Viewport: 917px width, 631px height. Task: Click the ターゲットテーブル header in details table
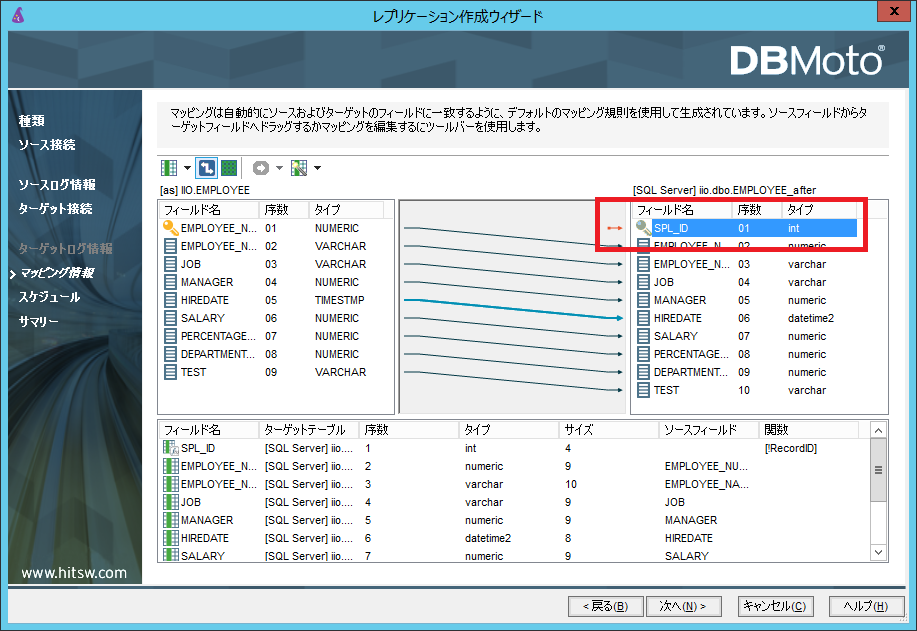(309, 430)
